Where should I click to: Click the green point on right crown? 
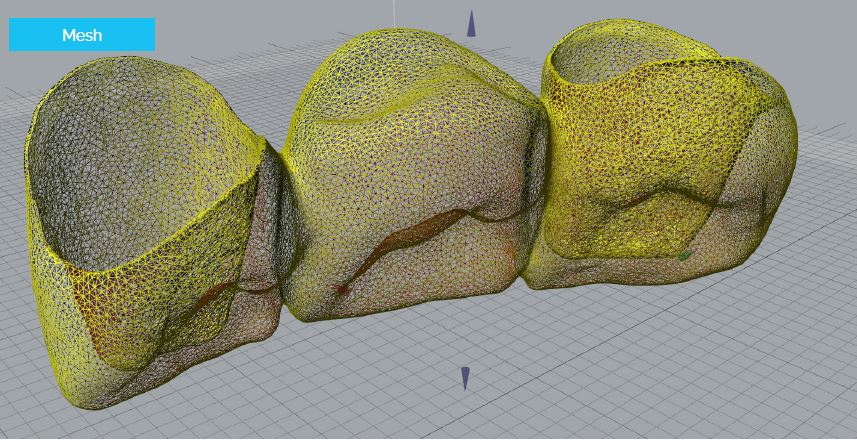coord(684,257)
